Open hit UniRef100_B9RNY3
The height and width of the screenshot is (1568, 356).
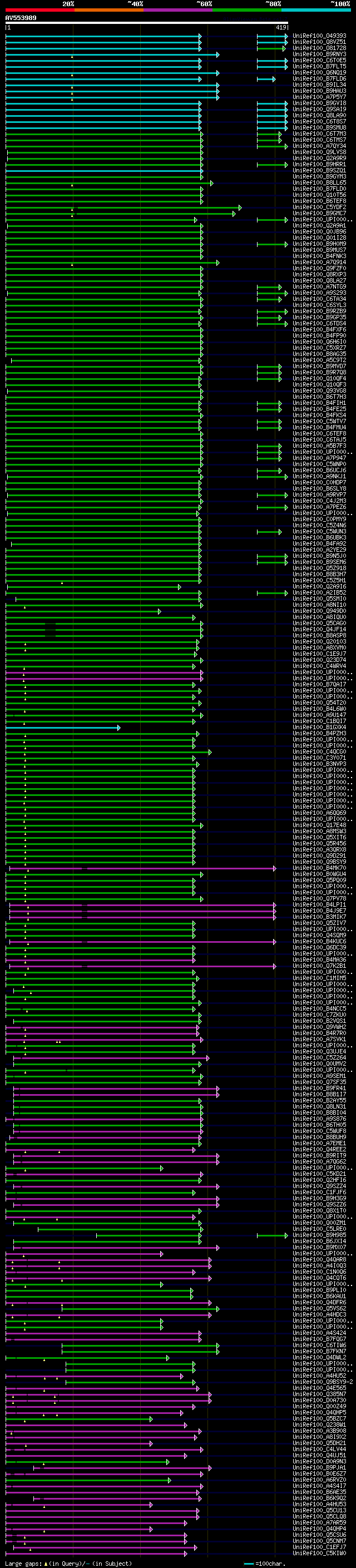319,54
